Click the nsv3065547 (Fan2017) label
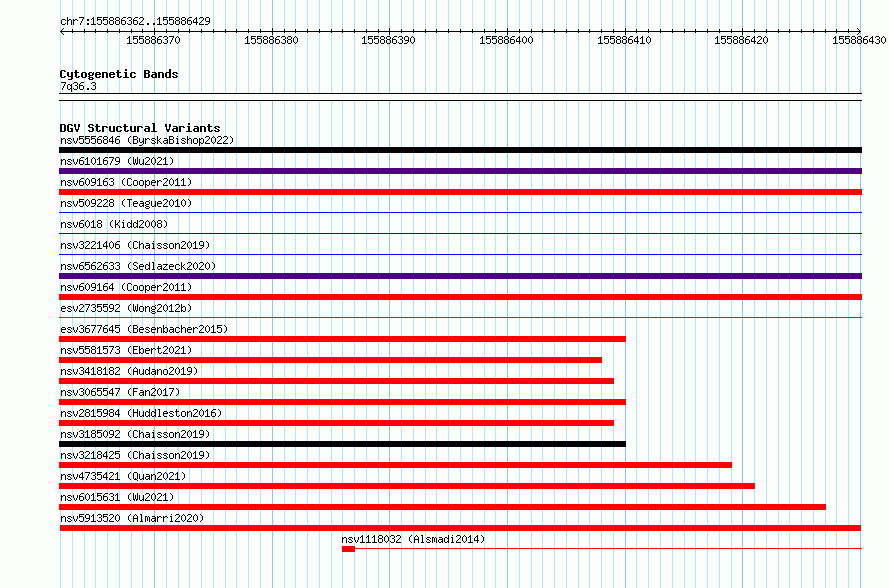 [120, 392]
